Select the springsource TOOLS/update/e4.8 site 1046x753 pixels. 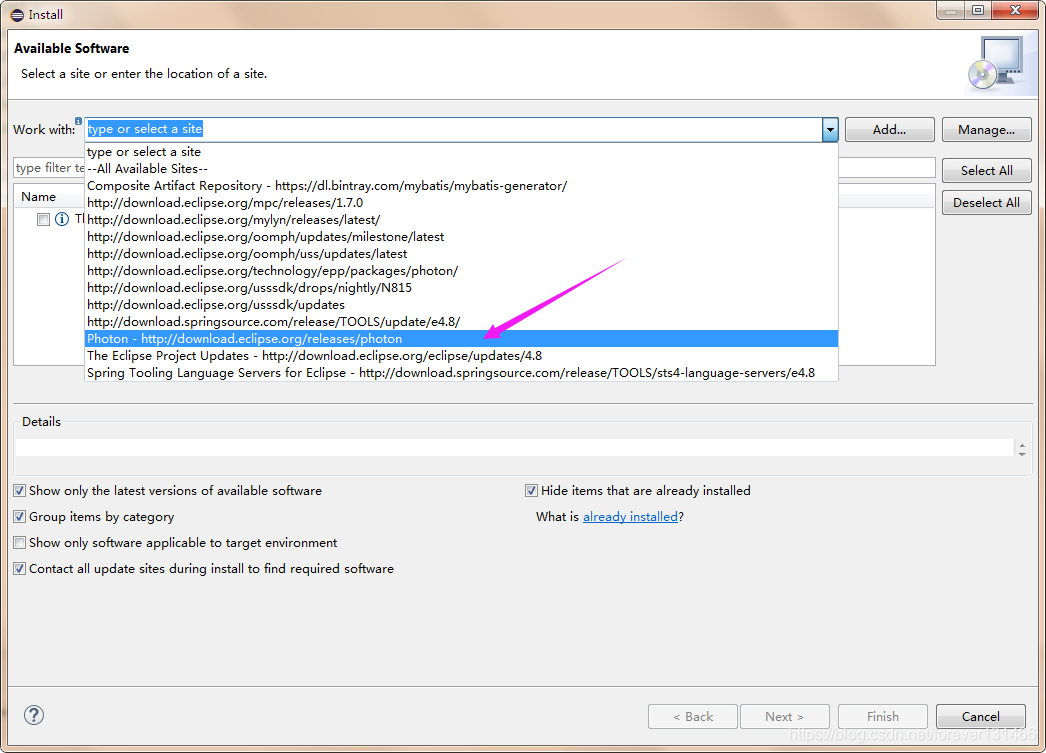pyautogui.click(x=461, y=322)
